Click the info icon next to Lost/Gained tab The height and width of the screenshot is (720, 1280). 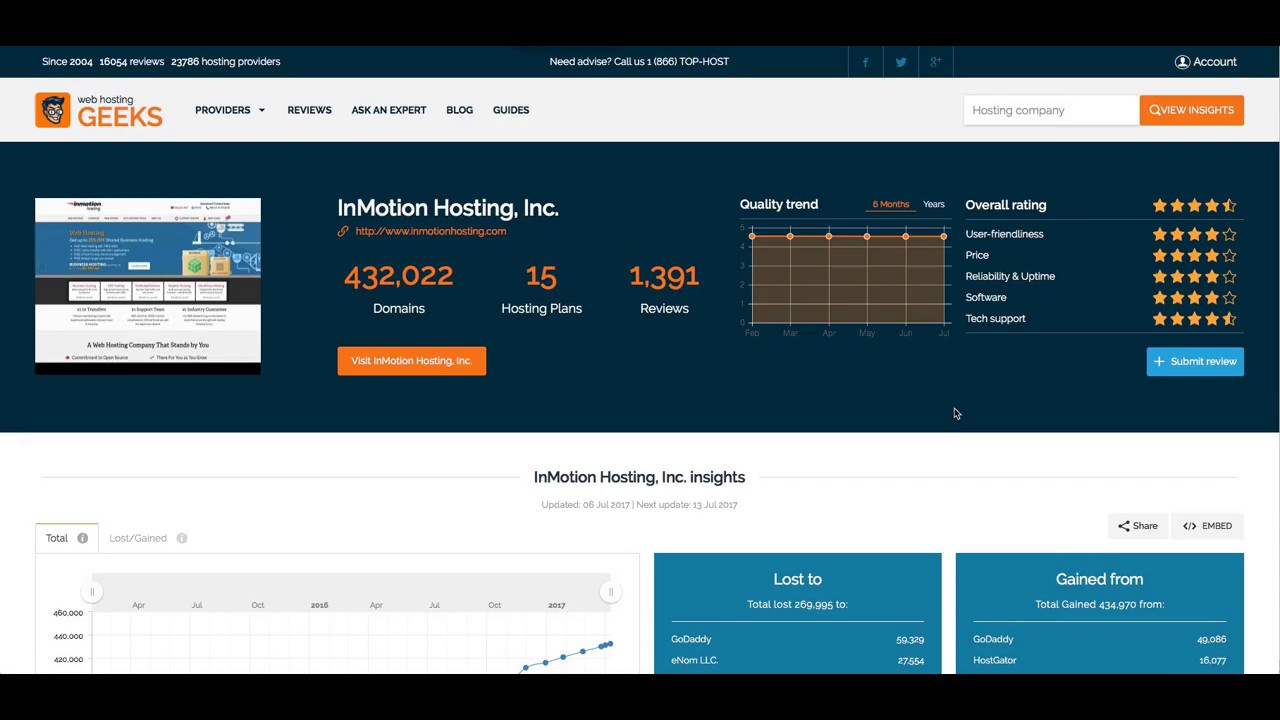click(x=182, y=538)
